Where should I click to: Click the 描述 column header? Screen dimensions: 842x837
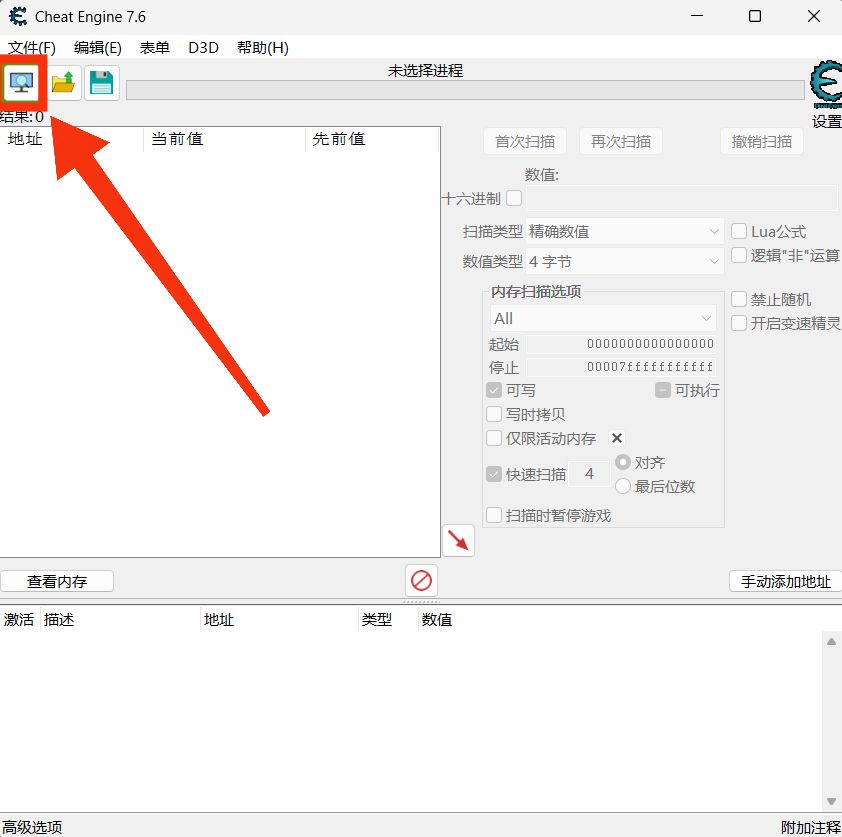click(x=120, y=620)
